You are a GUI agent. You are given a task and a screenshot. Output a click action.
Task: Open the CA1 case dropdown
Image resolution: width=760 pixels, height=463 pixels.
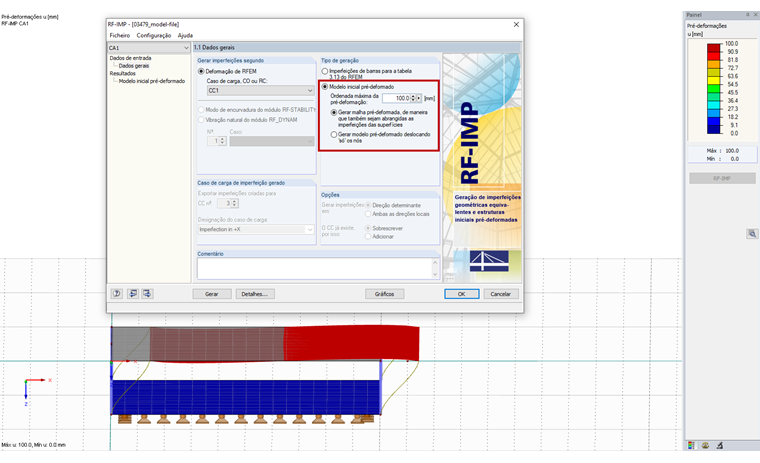(149, 48)
